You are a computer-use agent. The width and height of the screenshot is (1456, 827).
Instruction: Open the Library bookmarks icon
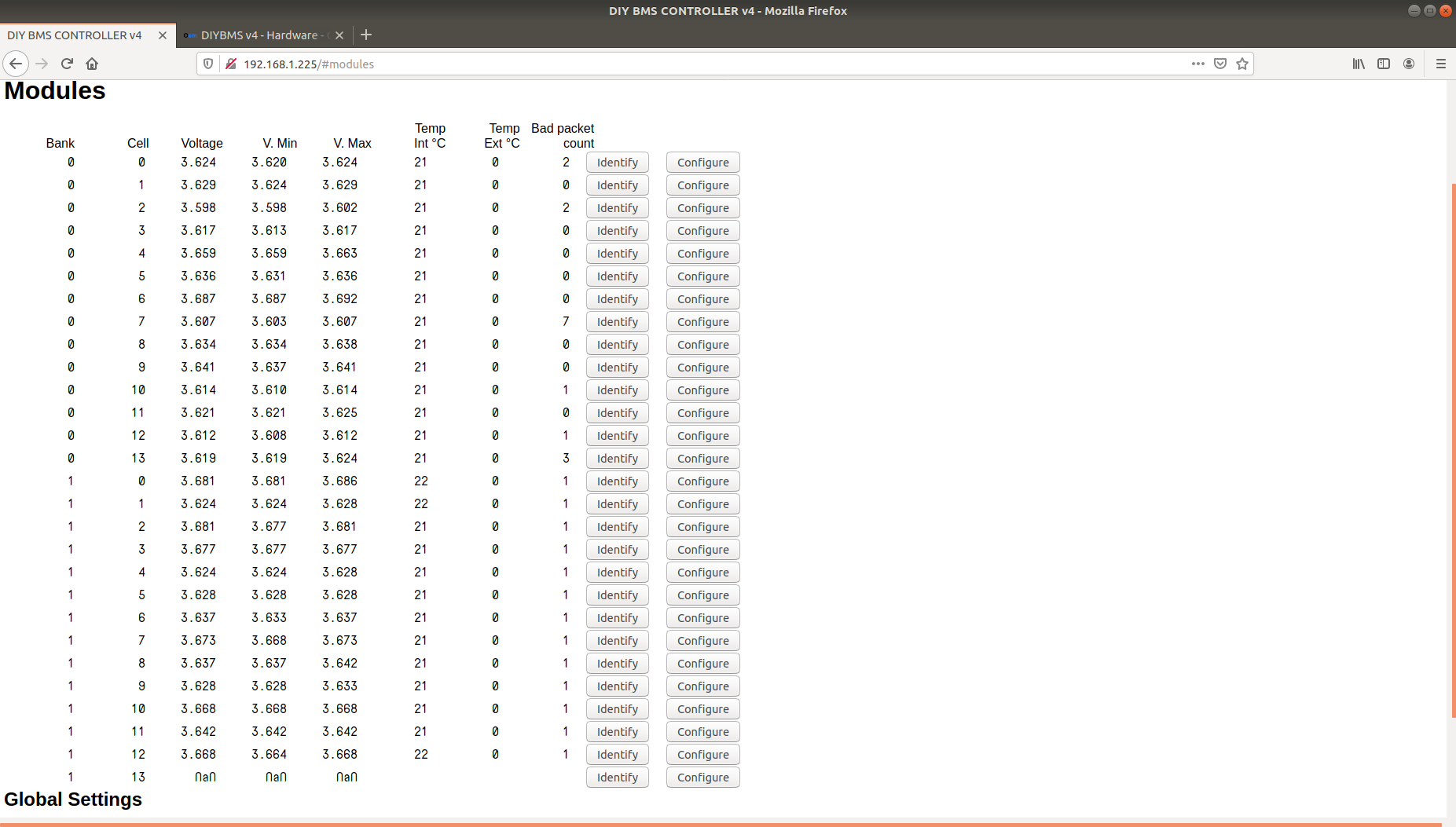pos(1358,64)
